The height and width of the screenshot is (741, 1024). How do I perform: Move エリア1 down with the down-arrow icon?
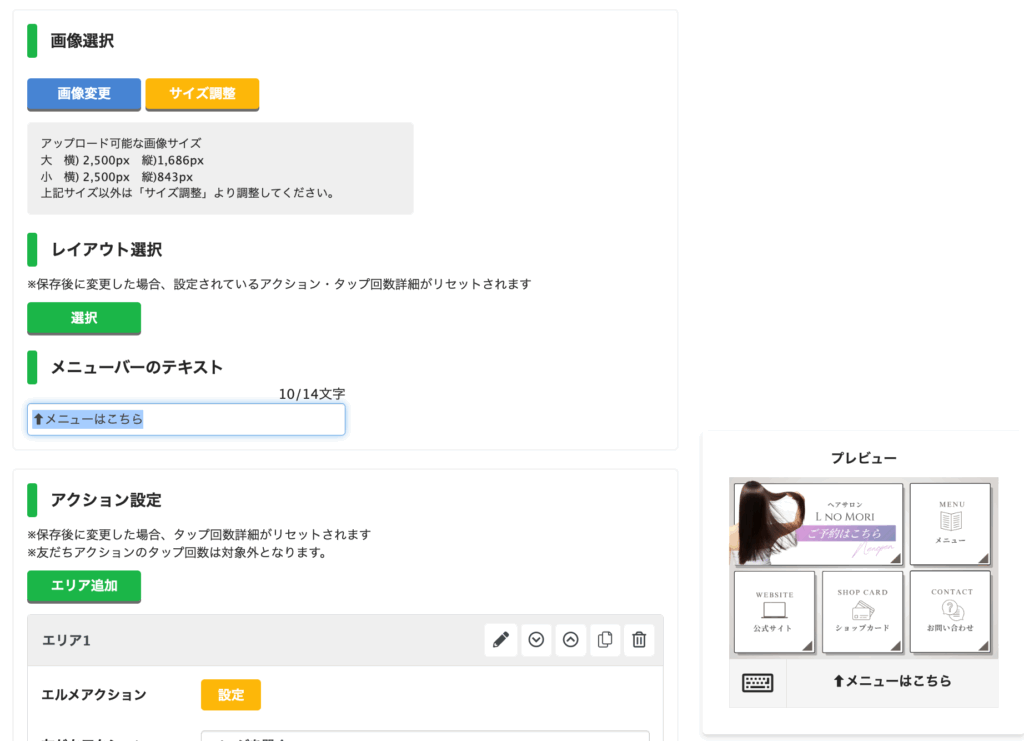click(536, 640)
